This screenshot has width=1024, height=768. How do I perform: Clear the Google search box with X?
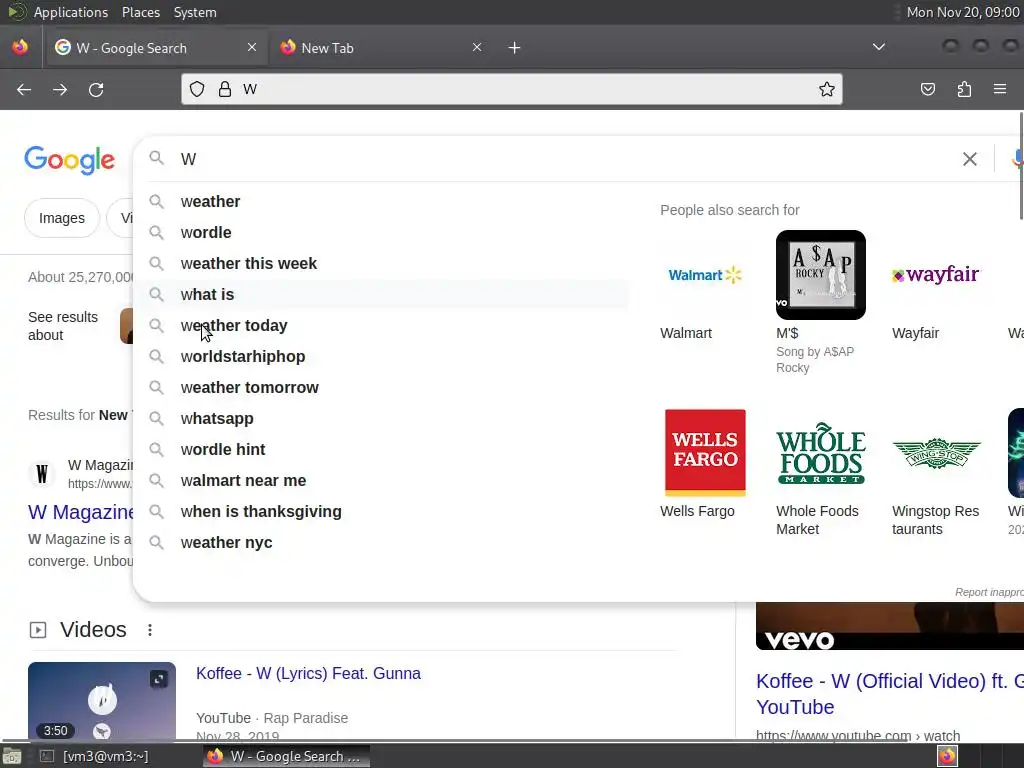(x=970, y=159)
